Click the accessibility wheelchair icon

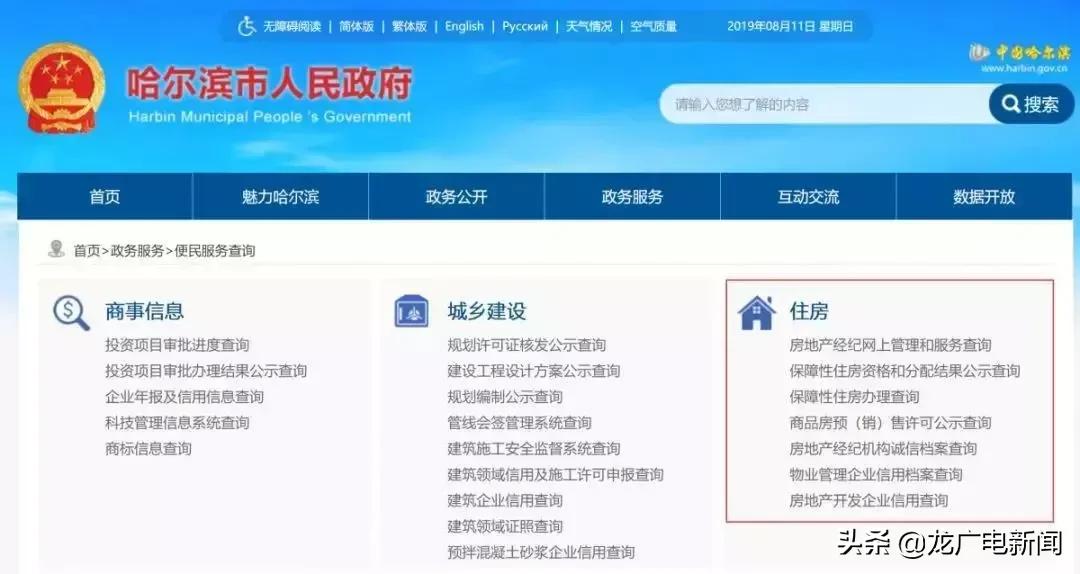click(247, 26)
